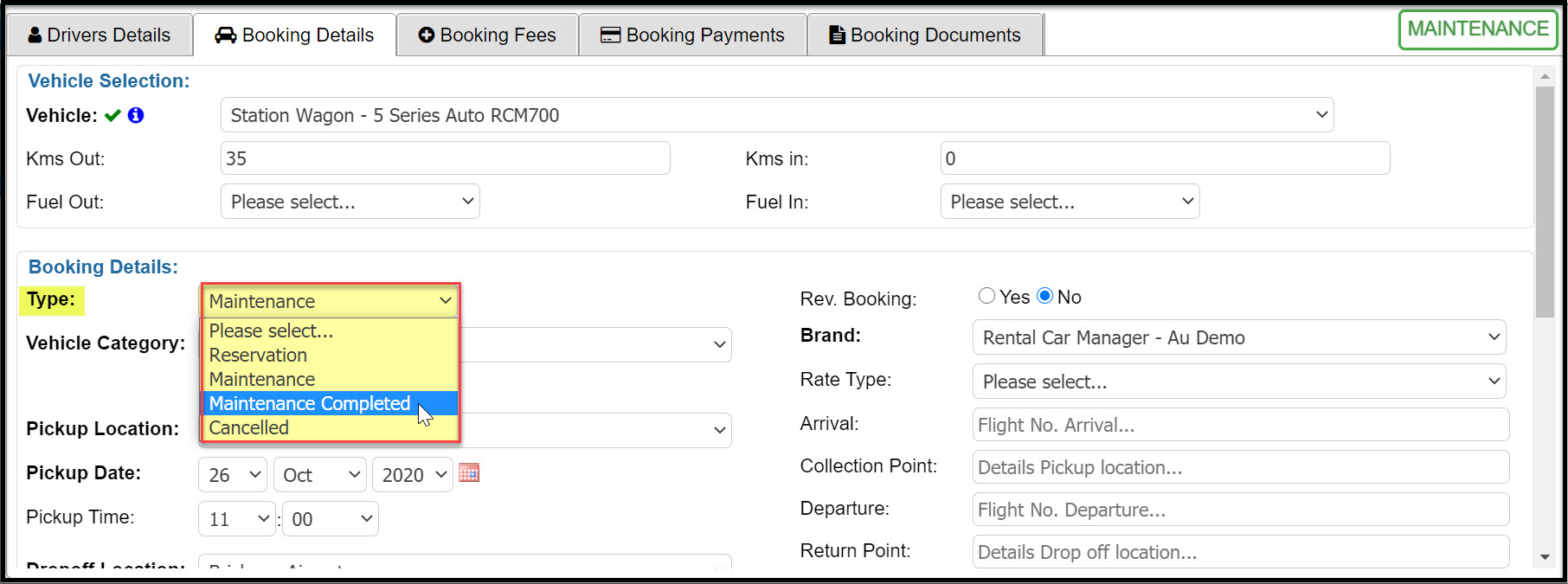Open the Rate Type dropdown

click(1238, 382)
